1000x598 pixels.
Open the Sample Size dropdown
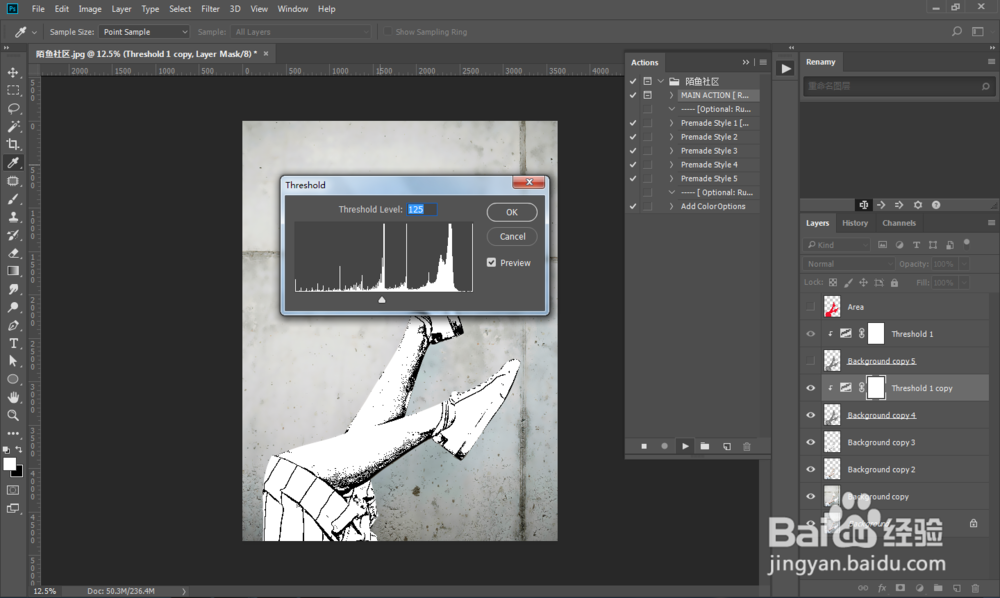[145, 31]
